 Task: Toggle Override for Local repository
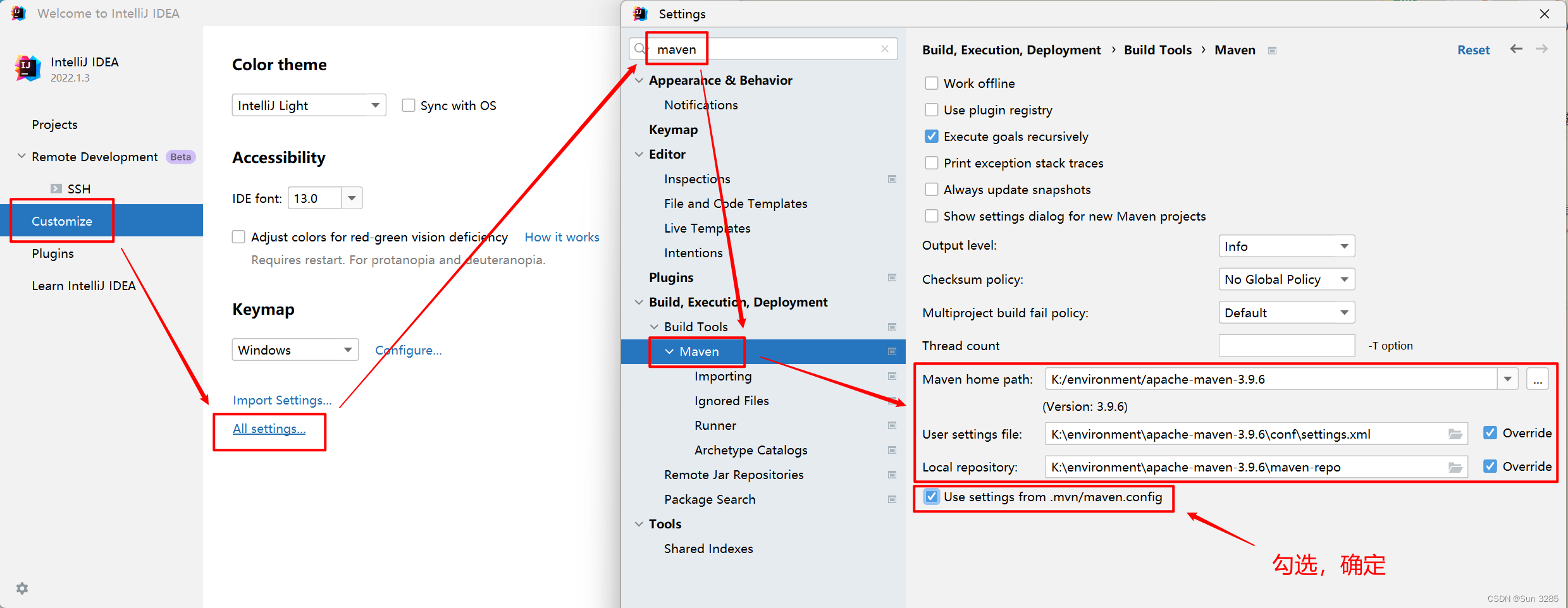tap(1490, 466)
